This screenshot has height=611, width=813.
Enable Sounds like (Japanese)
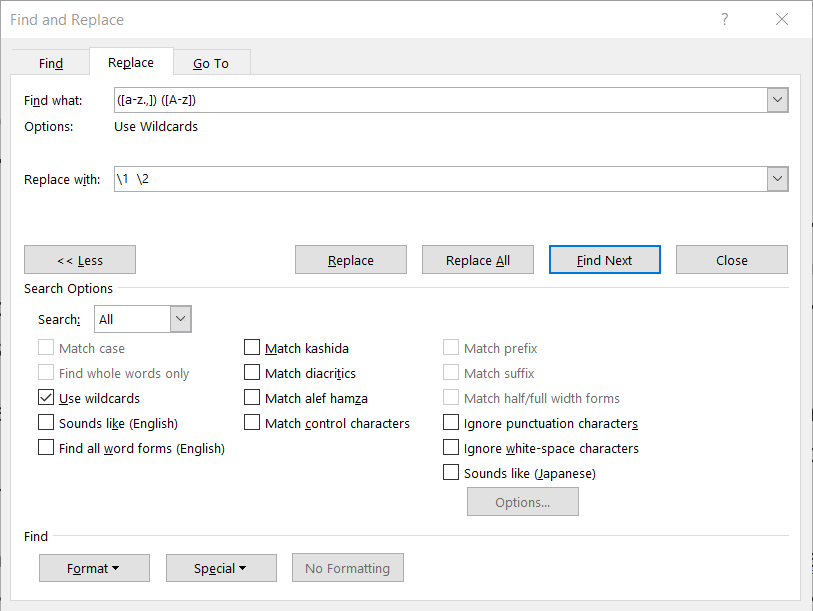451,472
